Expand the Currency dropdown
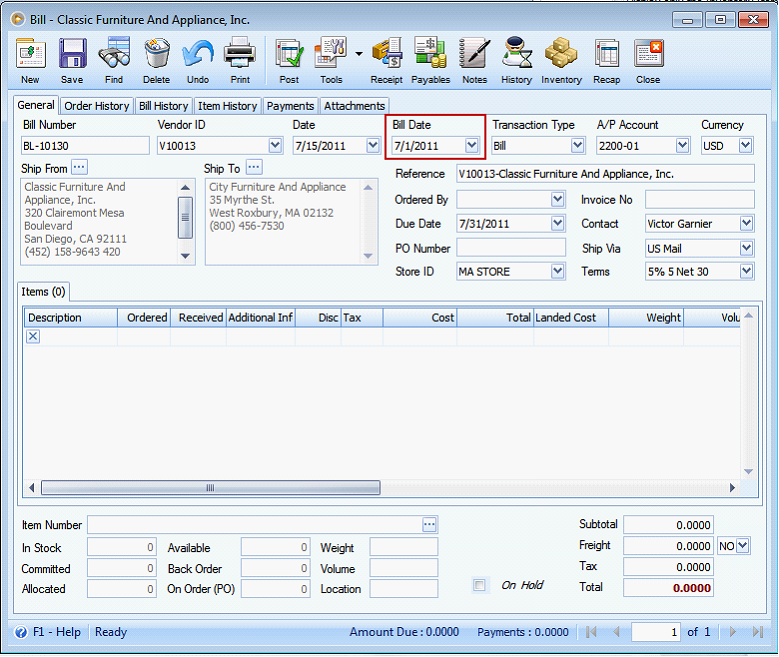The width and height of the screenshot is (779, 657). point(745,146)
